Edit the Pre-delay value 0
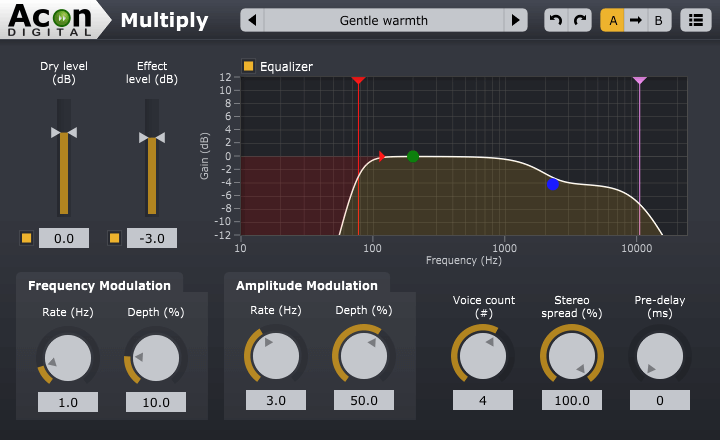Viewport: 720px width, 440px height. point(660,400)
